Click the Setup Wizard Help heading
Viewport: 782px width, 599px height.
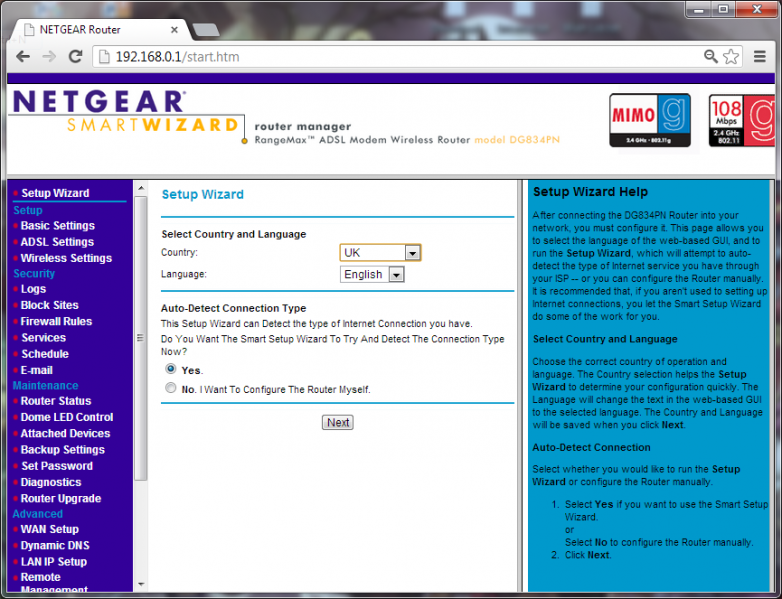590,192
